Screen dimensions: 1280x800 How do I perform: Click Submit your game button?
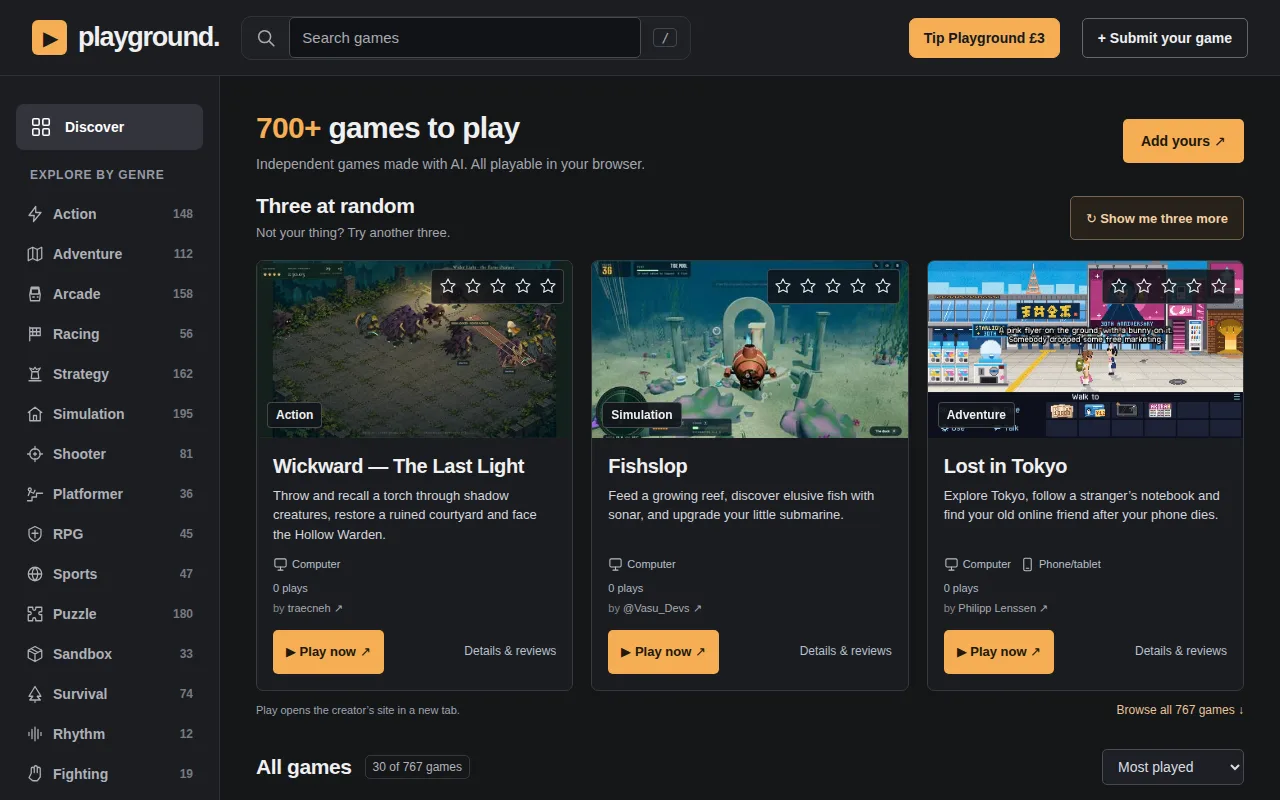point(1165,38)
